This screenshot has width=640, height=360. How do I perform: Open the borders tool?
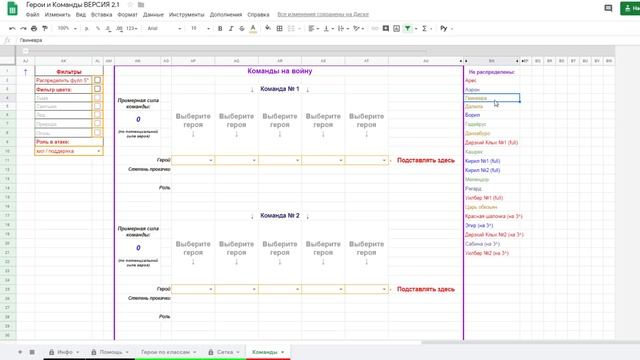click(280, 29)
